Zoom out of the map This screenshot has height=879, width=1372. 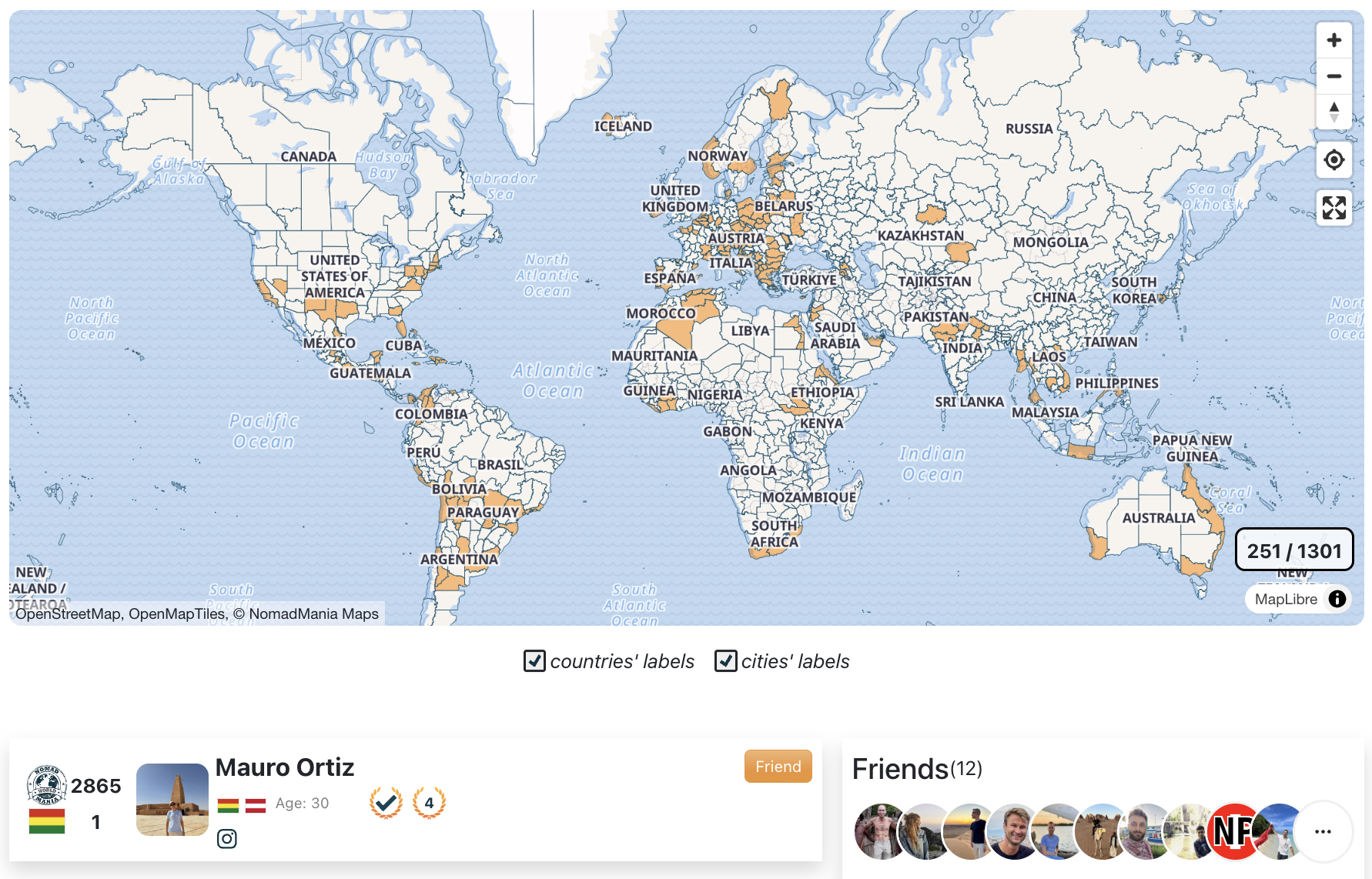pyautogui.click(x=1334, y=76)
